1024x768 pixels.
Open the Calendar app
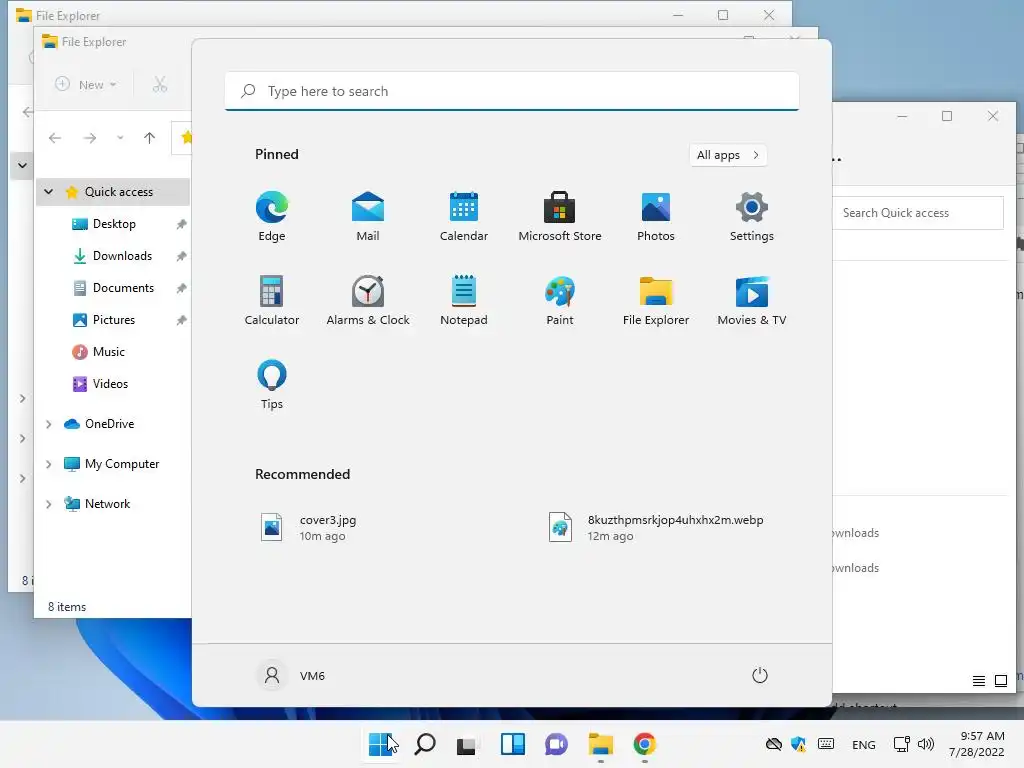tap(464, 217)
